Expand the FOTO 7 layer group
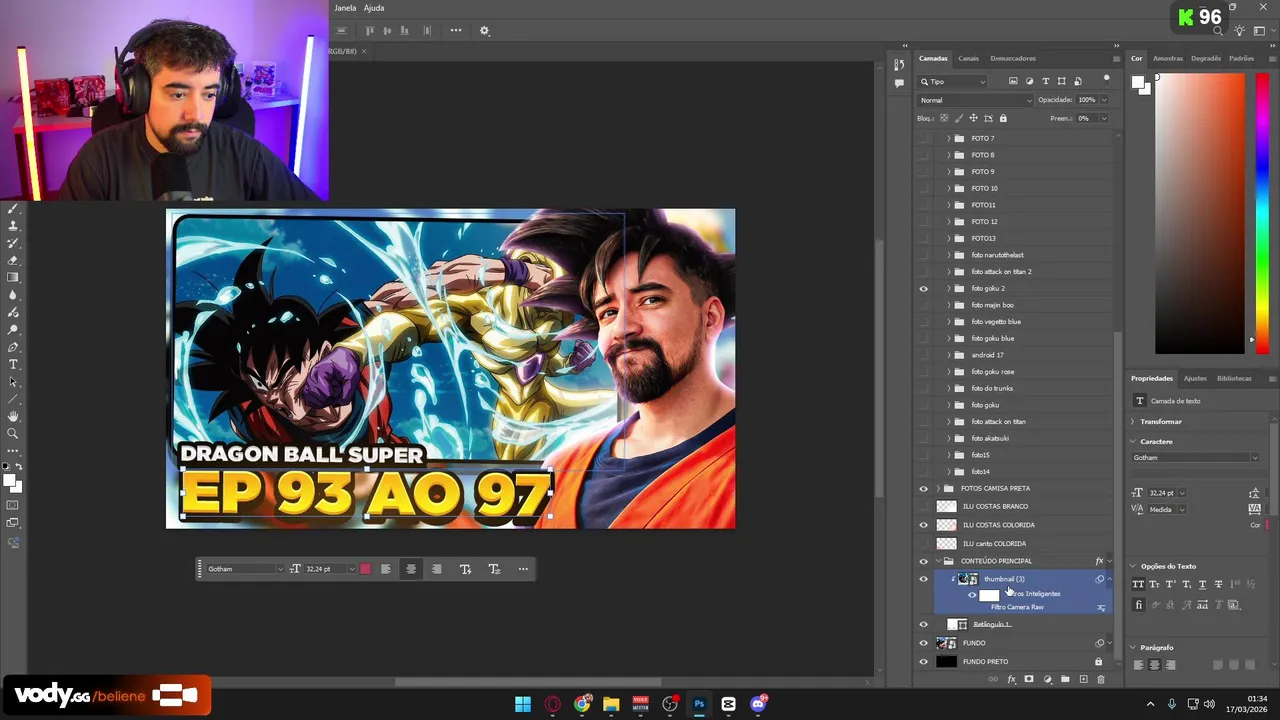This screenshot has height=720, width=1280. (948, 139)
